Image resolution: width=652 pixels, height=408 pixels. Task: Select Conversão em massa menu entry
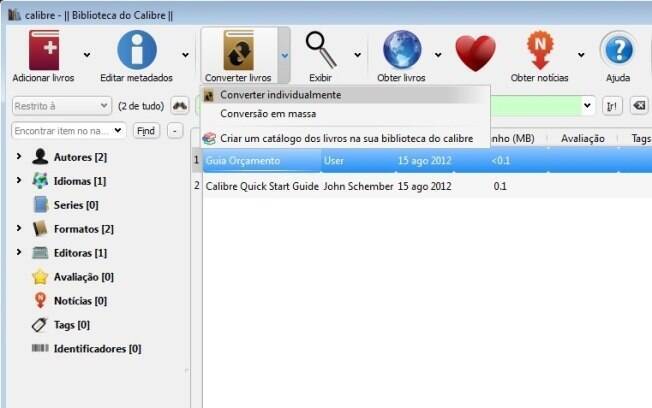coord(345,114)
